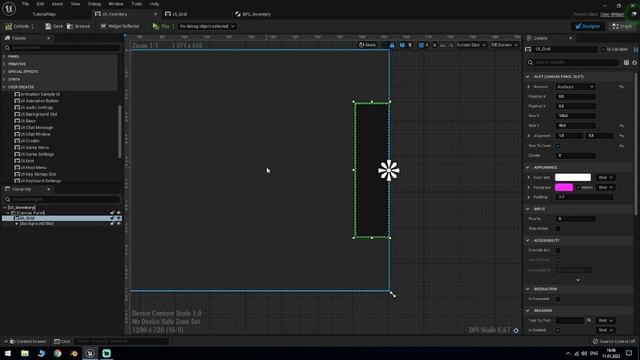Switch to Graph mode
This screenshot has height=360, width=640.
pyautogui.click(x=622, y=26)
